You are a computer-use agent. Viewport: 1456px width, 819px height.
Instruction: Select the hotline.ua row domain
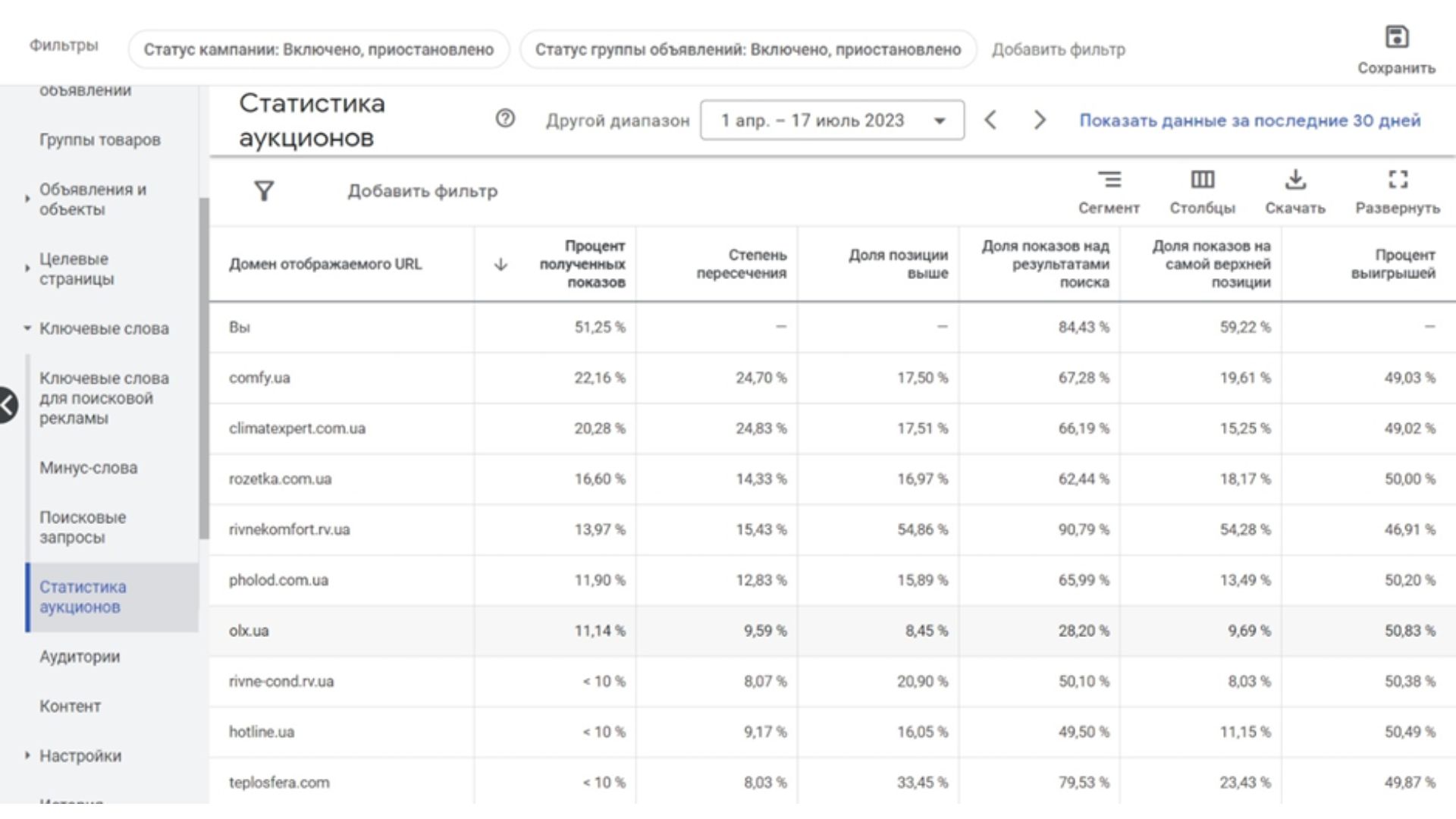pyautogui.click(x=262, y=732)
